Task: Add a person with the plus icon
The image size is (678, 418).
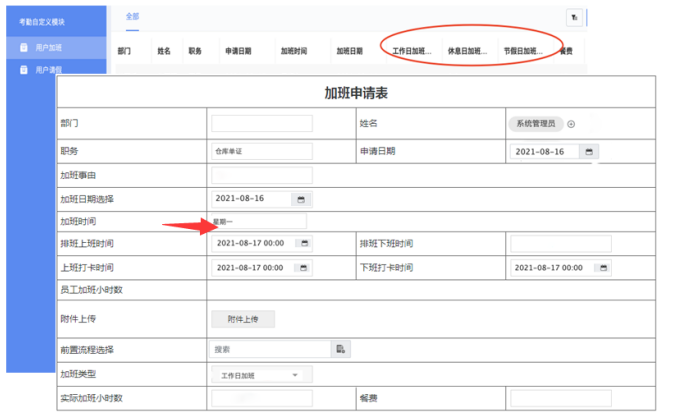Action: 571,124
